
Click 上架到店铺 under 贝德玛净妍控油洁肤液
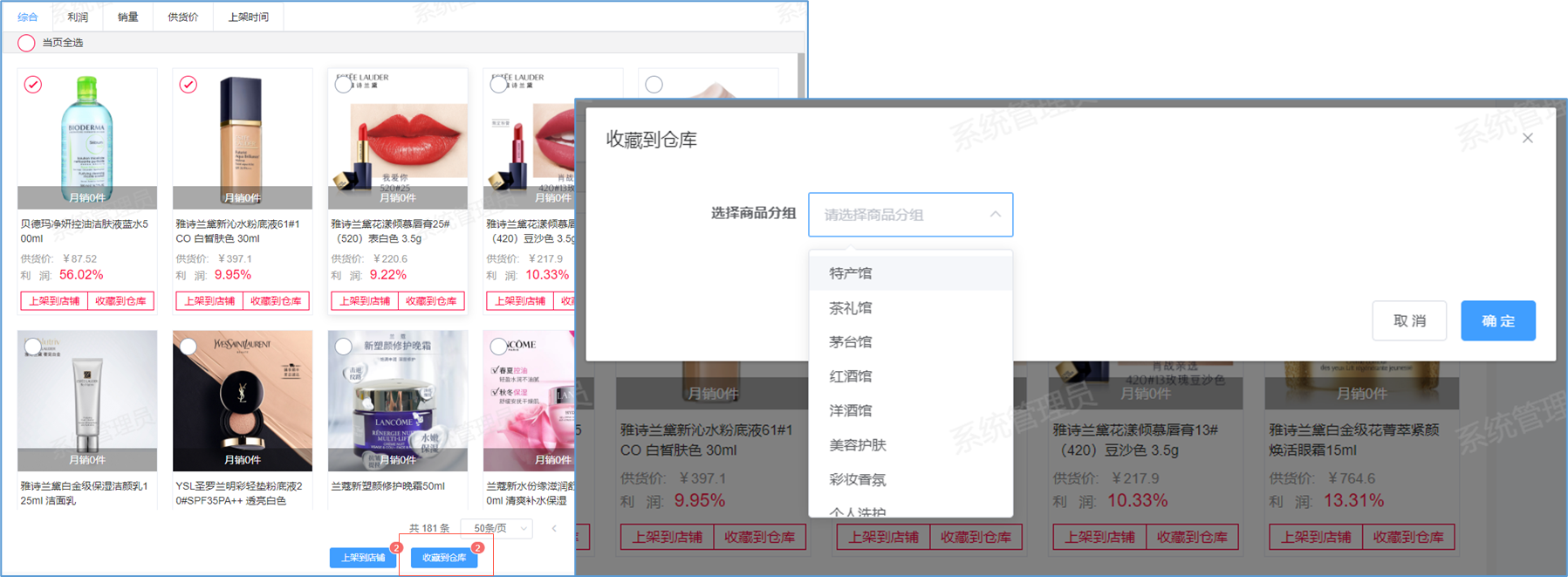pyautogui.click(x=54, y=301)
